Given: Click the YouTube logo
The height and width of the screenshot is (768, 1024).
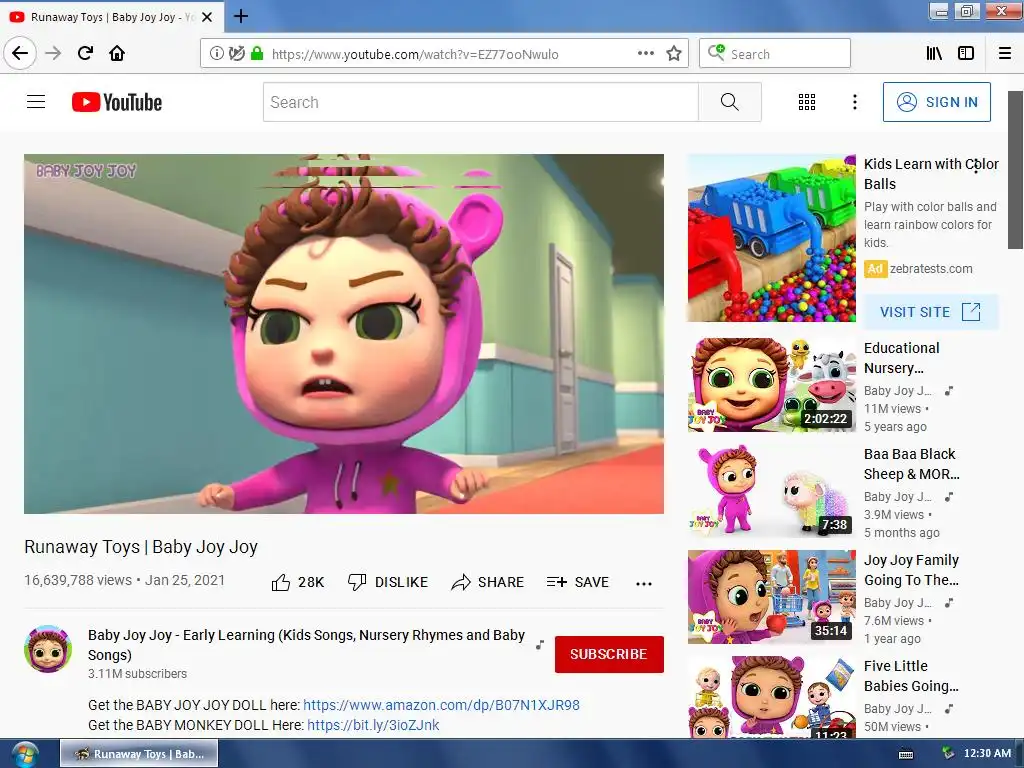Looking at the screenshot, I should (x=117, y=103).
